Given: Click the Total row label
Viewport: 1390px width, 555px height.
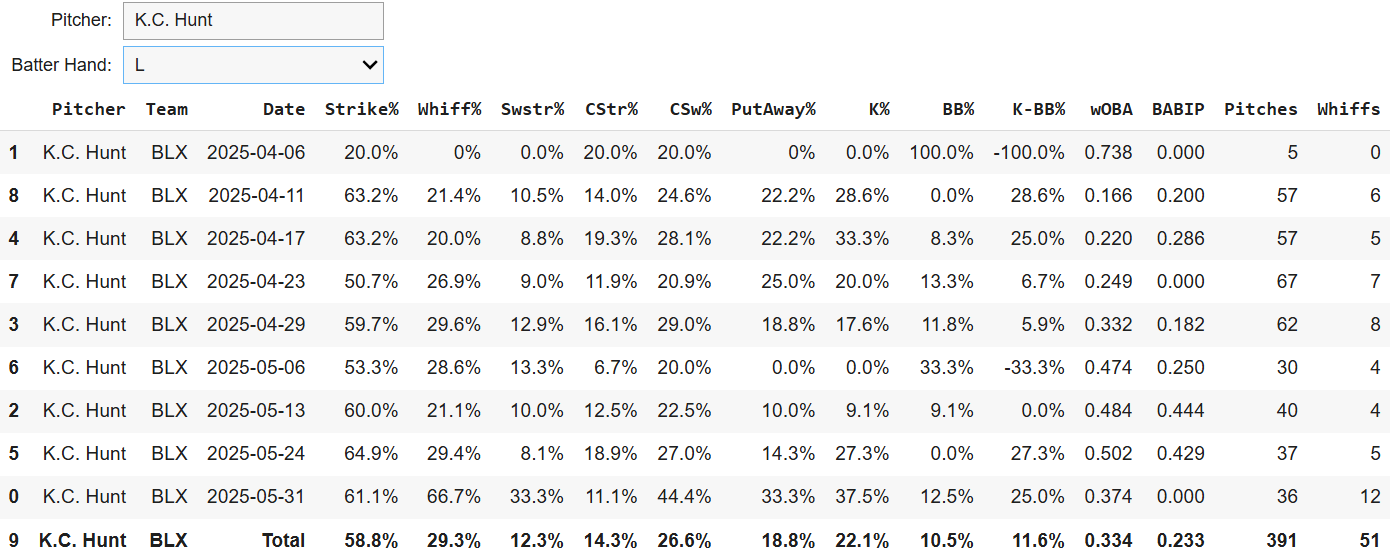Looking at the screenshot, I should click(x=284, y=540).
